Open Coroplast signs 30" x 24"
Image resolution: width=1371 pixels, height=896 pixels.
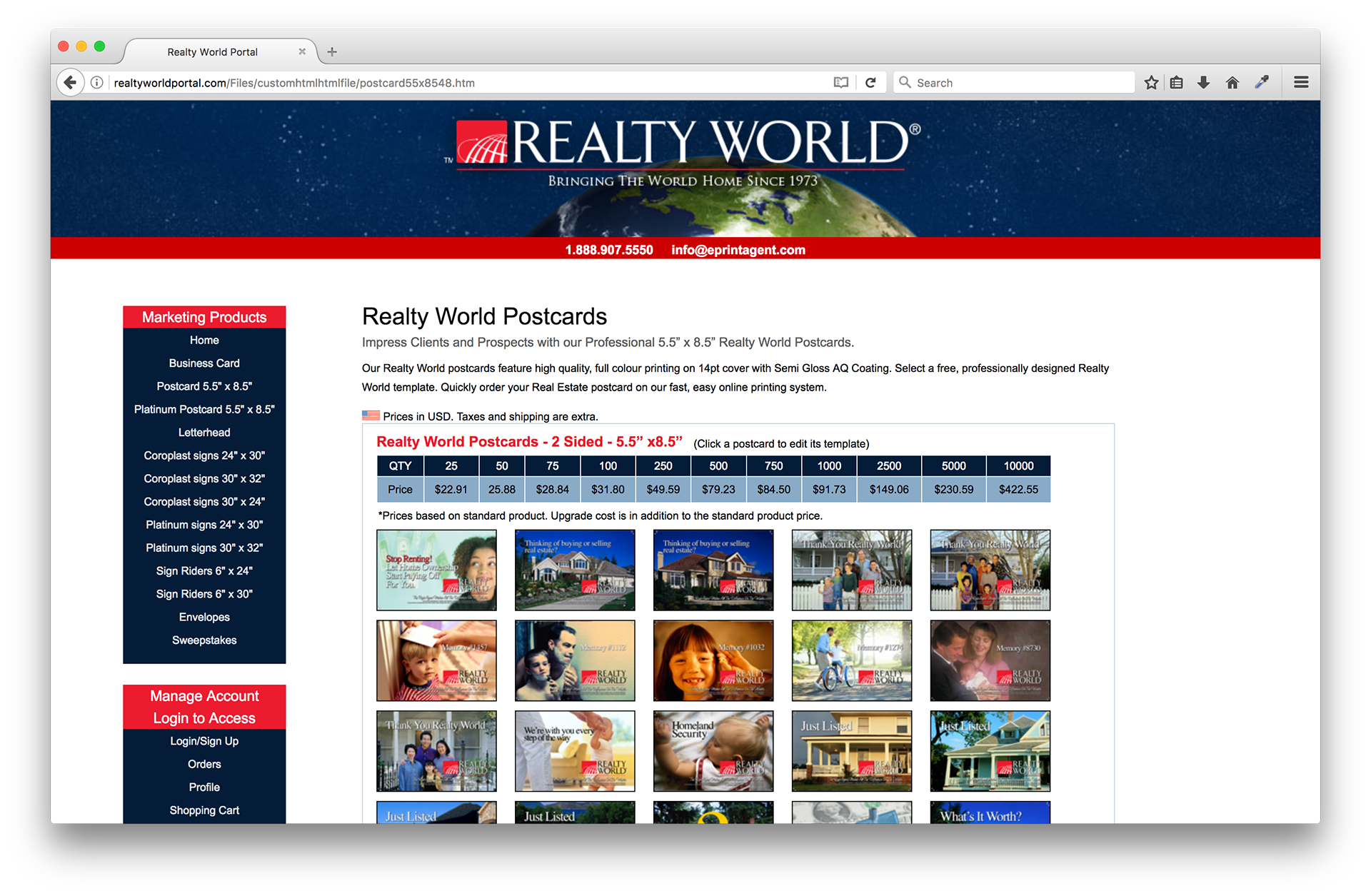coord(204,502)
